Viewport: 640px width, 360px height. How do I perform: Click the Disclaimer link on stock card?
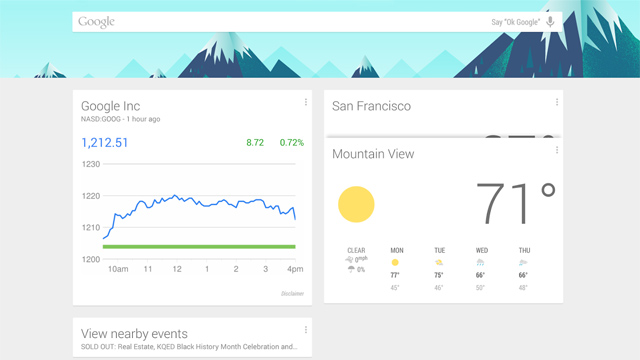click(292, 293)
